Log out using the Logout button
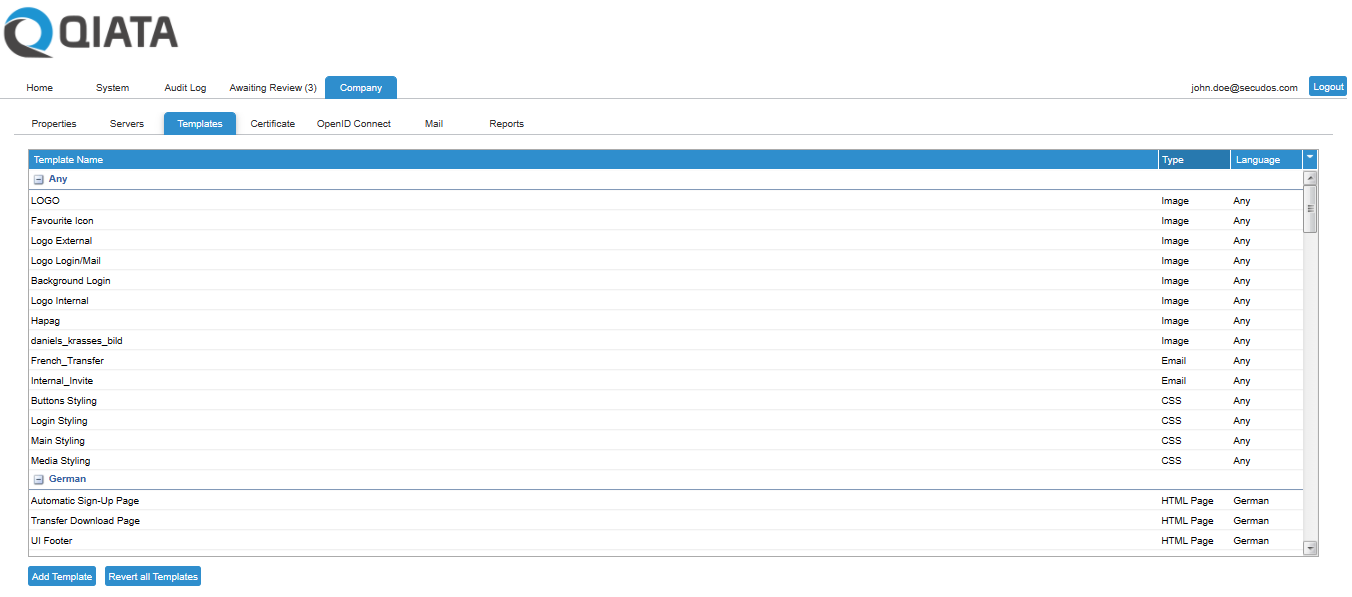The image size is (1352, 597). pos(1327,86)
